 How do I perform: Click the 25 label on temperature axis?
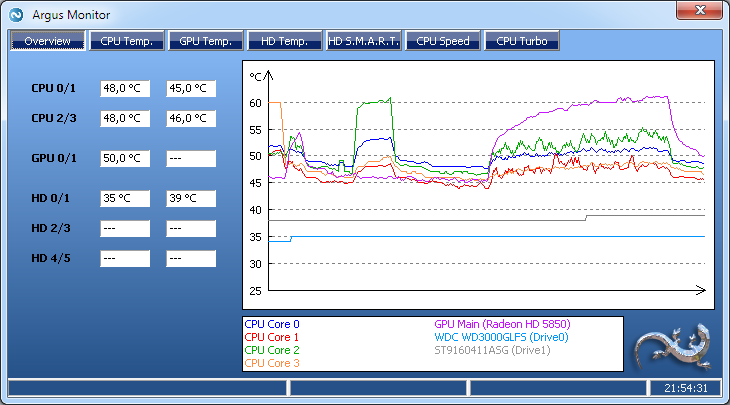(255, 291)
